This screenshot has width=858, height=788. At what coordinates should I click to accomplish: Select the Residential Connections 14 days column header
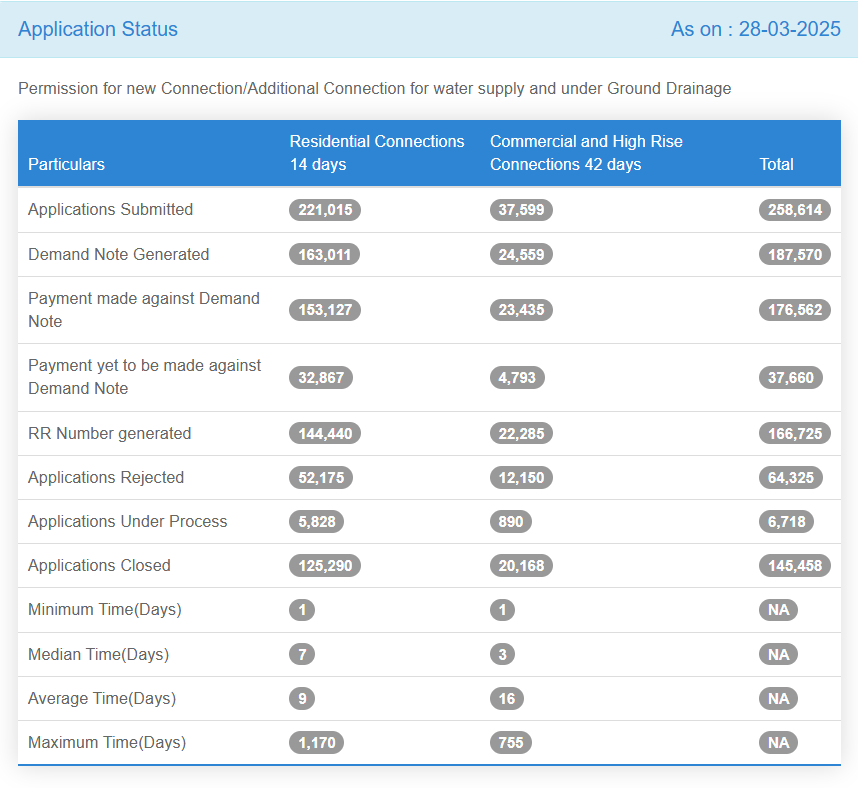pyautogui.click(x=376, y=152)
